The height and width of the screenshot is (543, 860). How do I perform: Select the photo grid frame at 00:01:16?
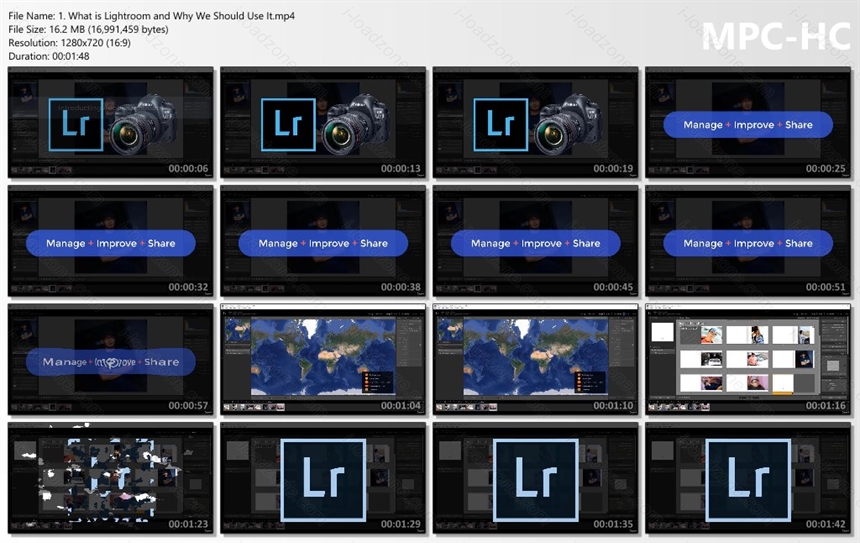point(748,360)
